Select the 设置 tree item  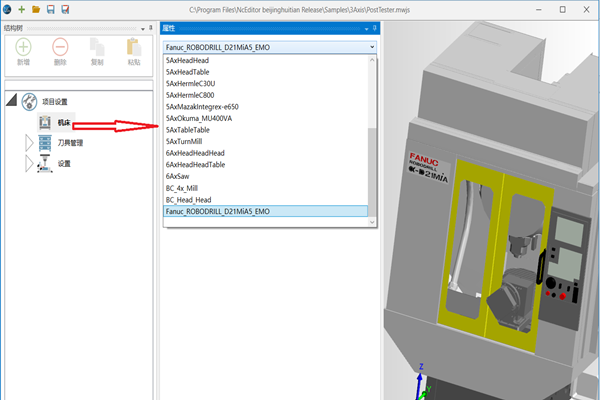(64, 164)
